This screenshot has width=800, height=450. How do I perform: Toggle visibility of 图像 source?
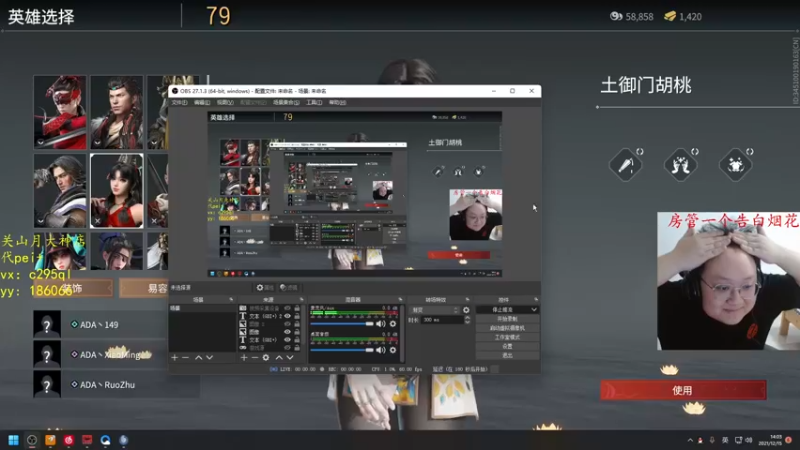point(287,332)
